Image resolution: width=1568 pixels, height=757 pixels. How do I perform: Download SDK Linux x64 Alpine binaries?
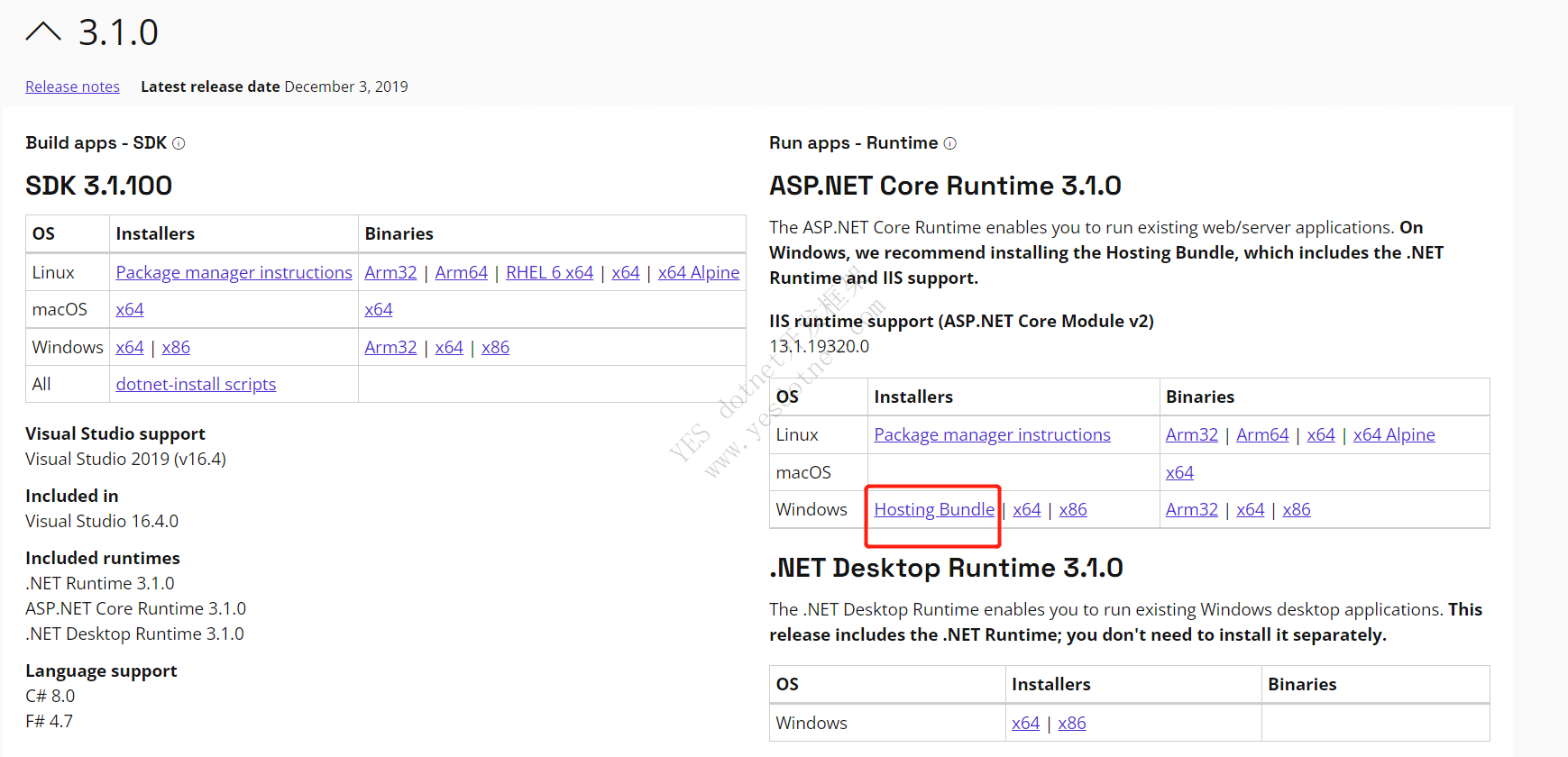point(698,272)
